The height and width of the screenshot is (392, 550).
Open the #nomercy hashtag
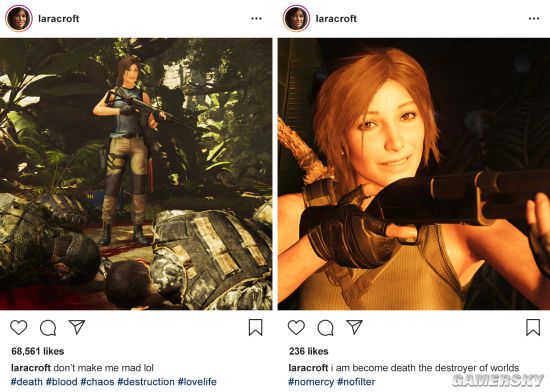[x=311, y=381]
